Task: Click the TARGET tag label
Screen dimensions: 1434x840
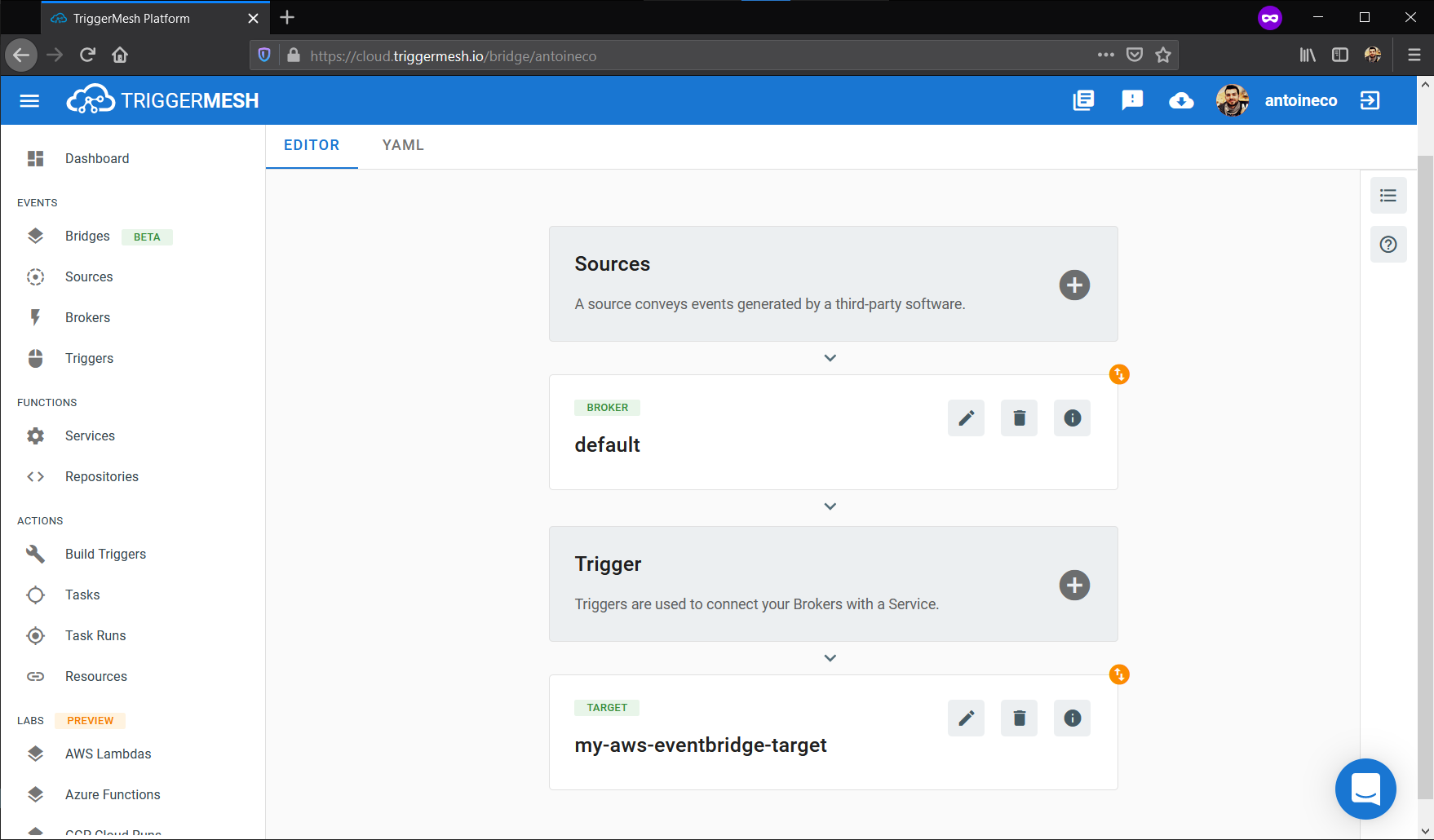Action: pyautogui.click(x=607, y=707)
